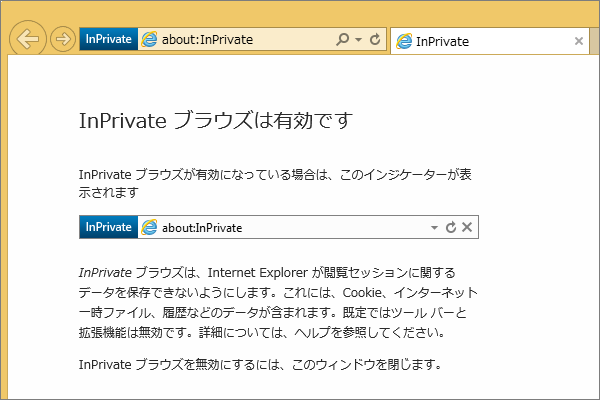This screenshot has width=600, height=400.
Task: Click the heading InPrivate ブラウズは有効です
Action: (215, 120)
